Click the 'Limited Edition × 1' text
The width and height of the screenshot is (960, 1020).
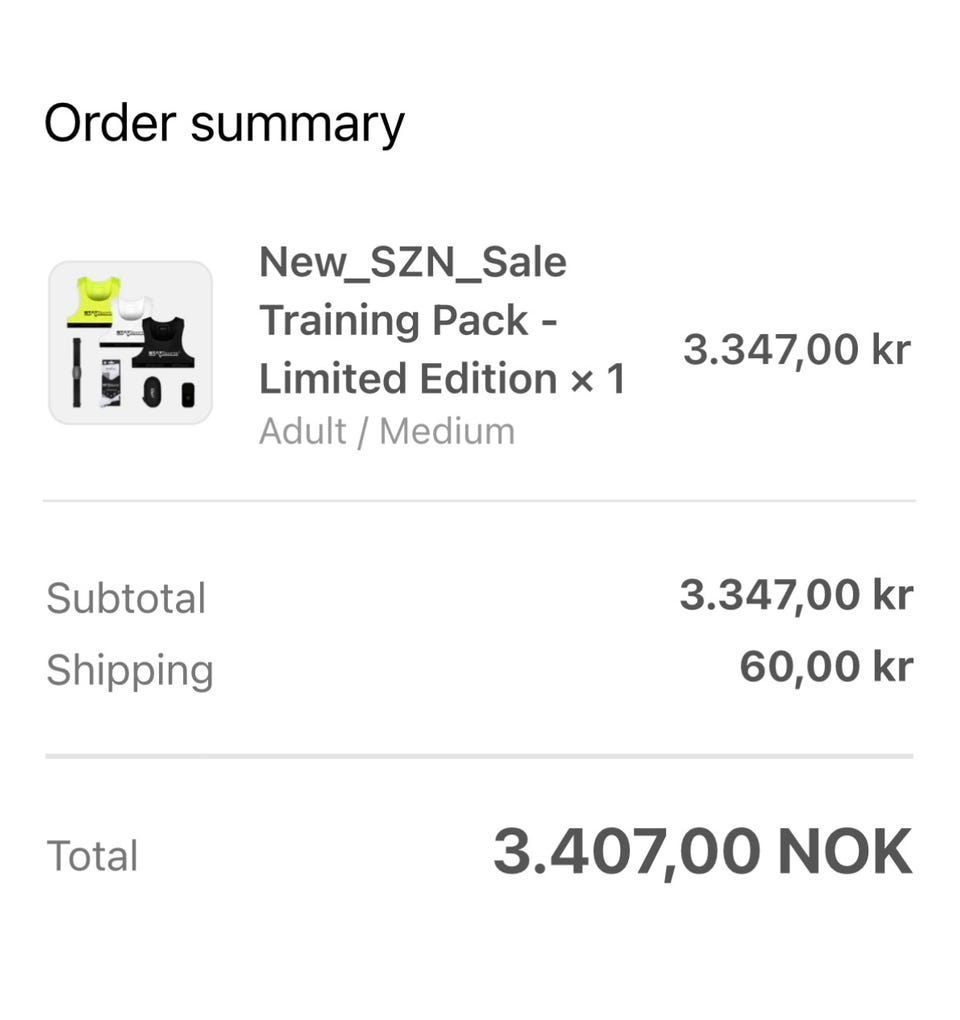pos(441,379)
